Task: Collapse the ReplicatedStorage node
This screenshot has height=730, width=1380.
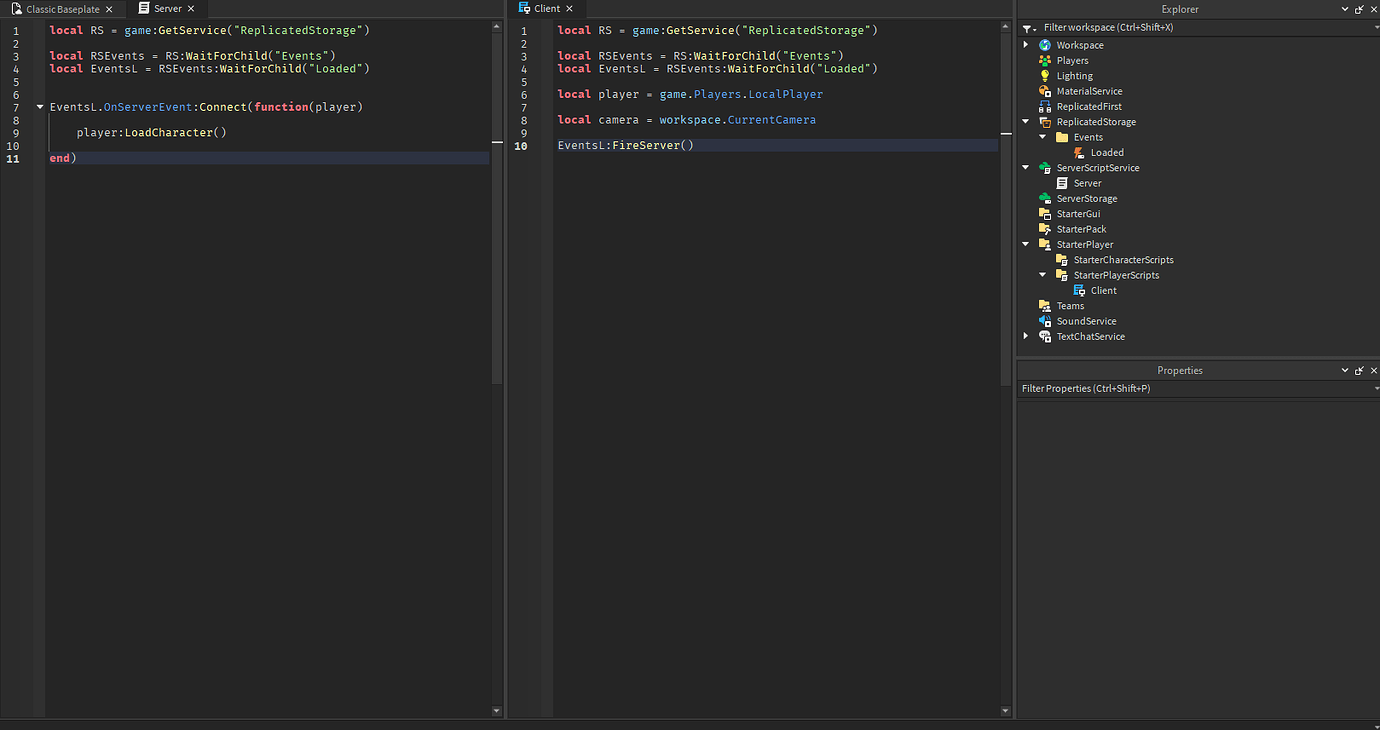Action: tap(1025, 121)
